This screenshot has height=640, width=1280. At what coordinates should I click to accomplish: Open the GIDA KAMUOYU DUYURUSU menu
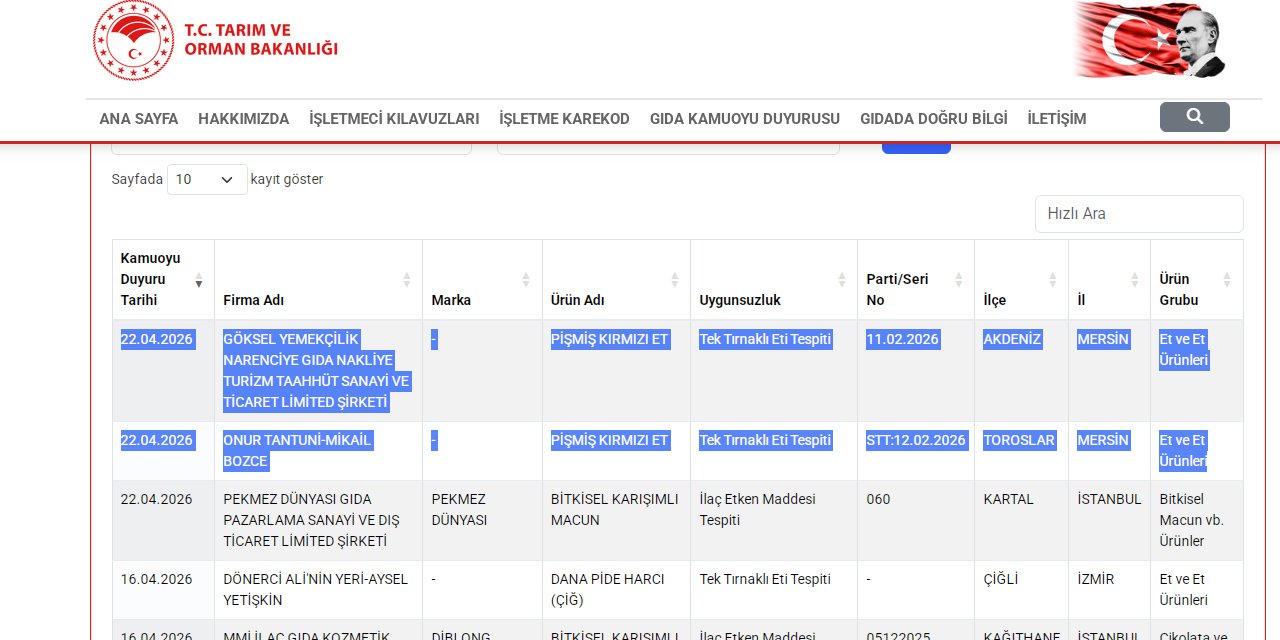pyautogui.click(x=744, y=118)
